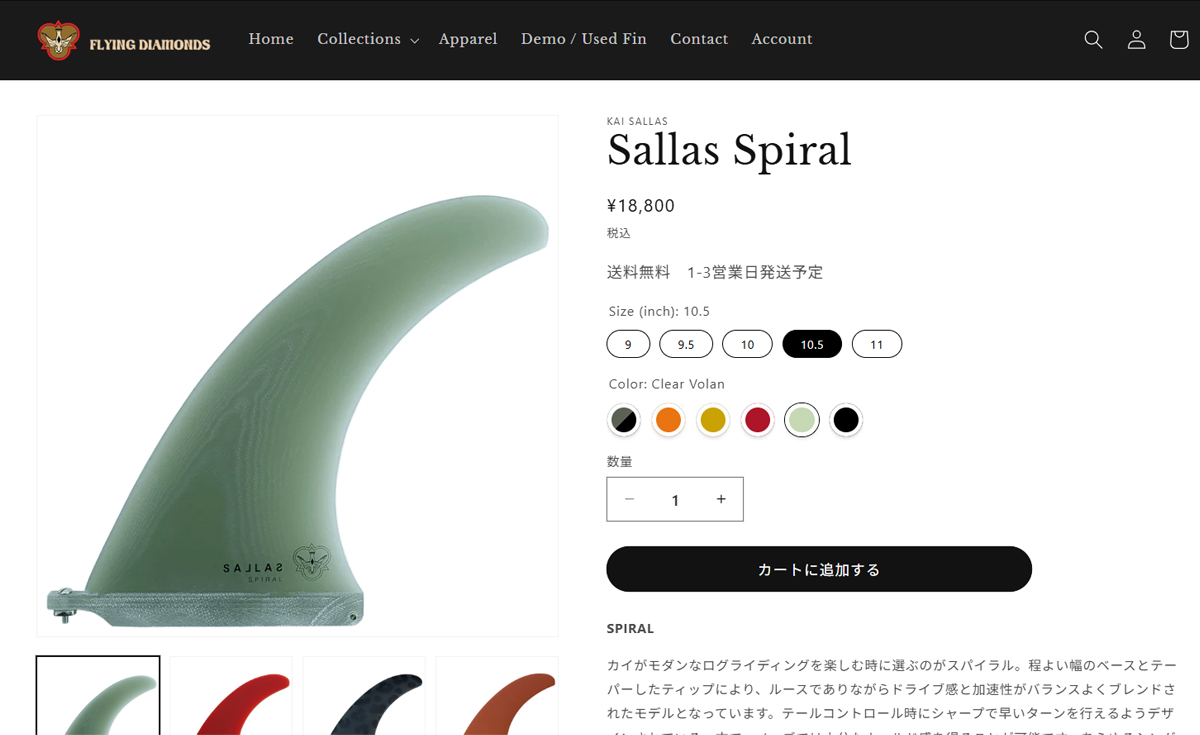
Task: Choose the 9.5 inch size
Action: (686, 344)
